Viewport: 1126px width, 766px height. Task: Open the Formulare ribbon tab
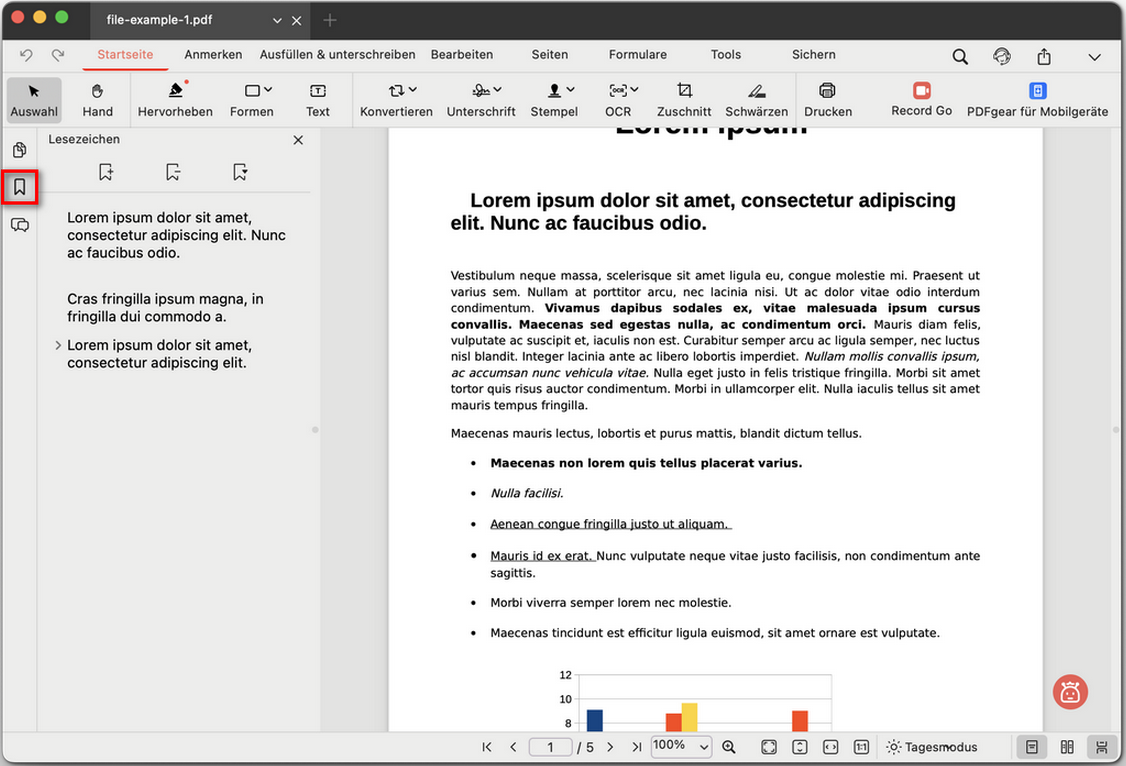point(637,55)
